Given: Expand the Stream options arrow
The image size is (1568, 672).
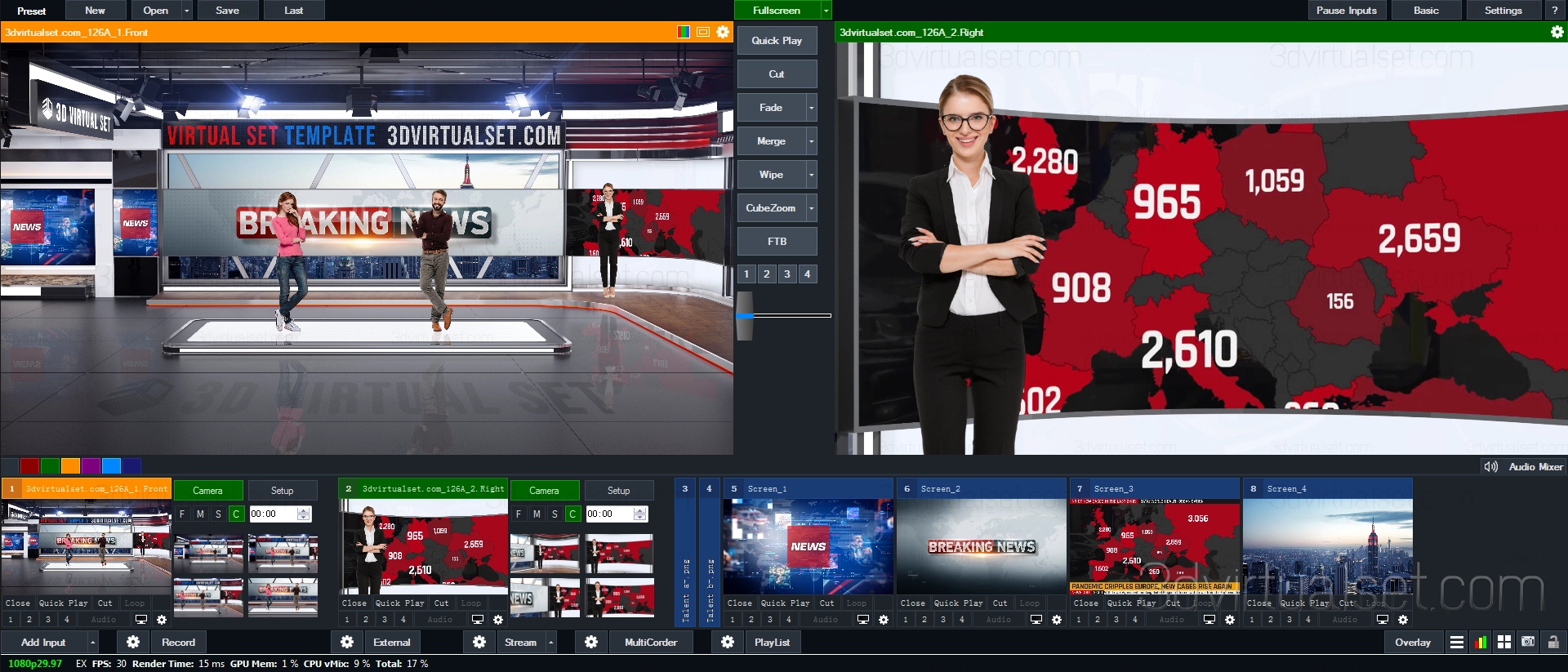Looking at the screenshot, I should point(551,643).
